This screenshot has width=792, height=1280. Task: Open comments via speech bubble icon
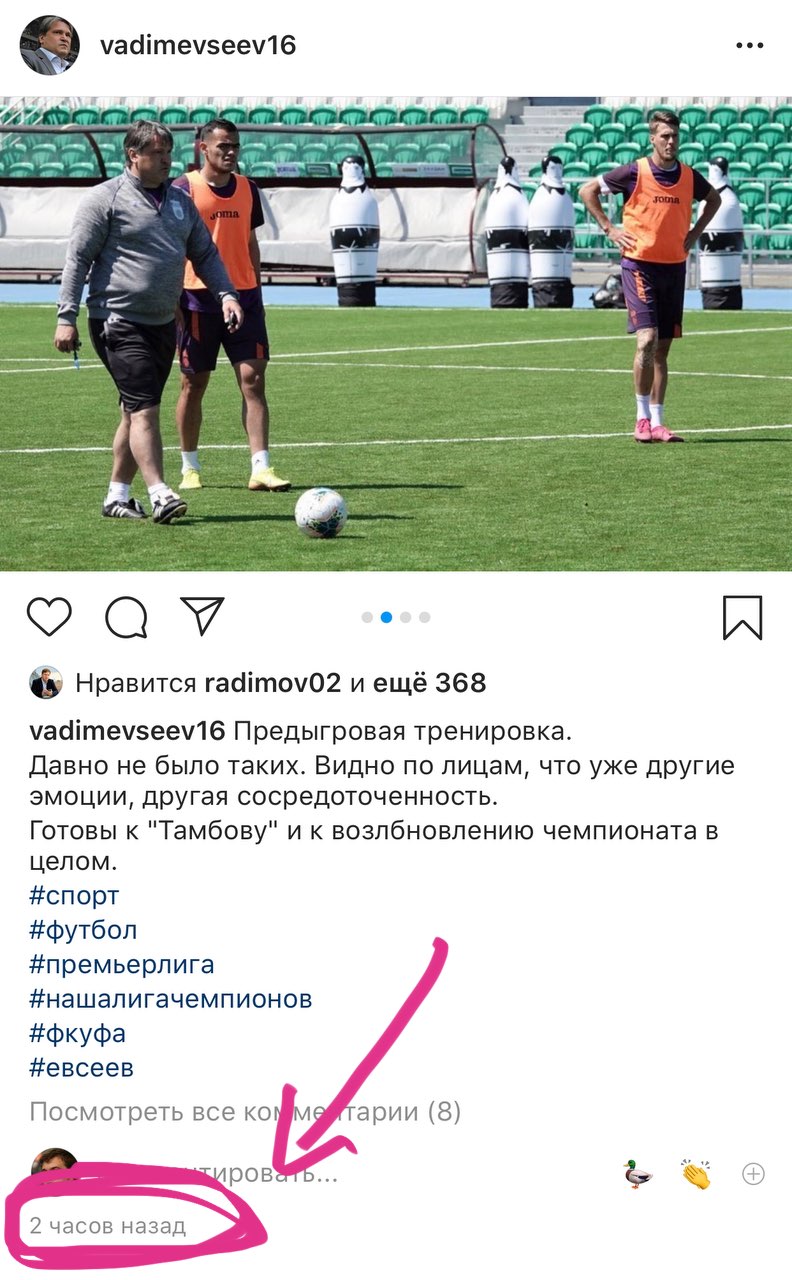(126, 617)
